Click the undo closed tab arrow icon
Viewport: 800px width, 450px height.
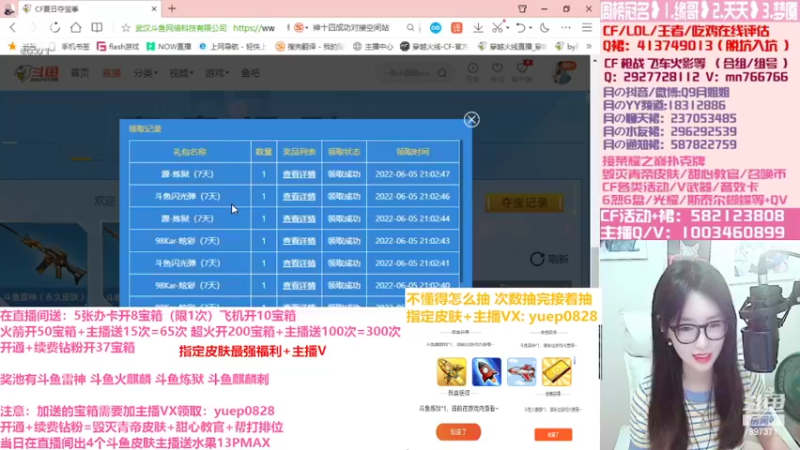point(520,28)
